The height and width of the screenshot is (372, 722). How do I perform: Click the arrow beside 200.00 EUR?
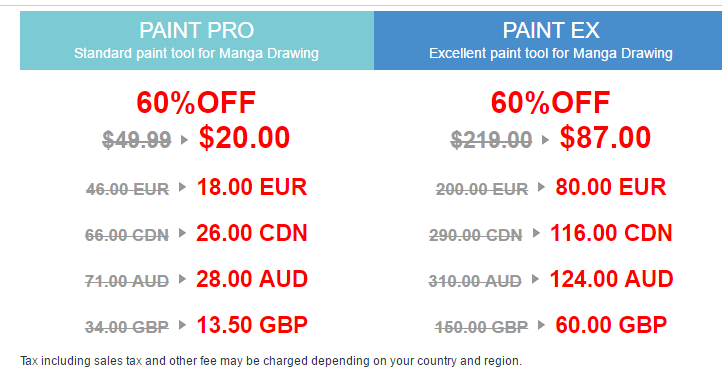point(542,187)
